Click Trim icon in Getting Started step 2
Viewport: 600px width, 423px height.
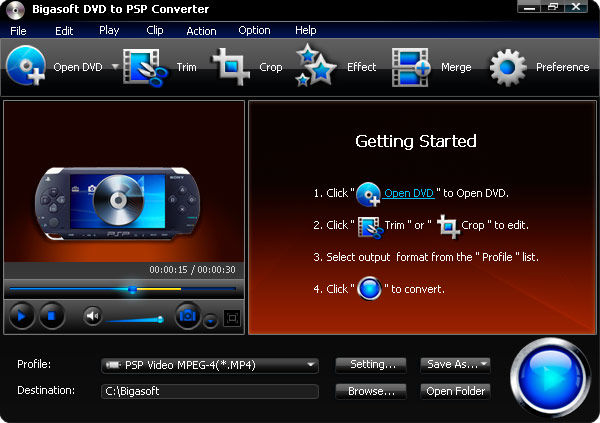(x=370, y=227)
